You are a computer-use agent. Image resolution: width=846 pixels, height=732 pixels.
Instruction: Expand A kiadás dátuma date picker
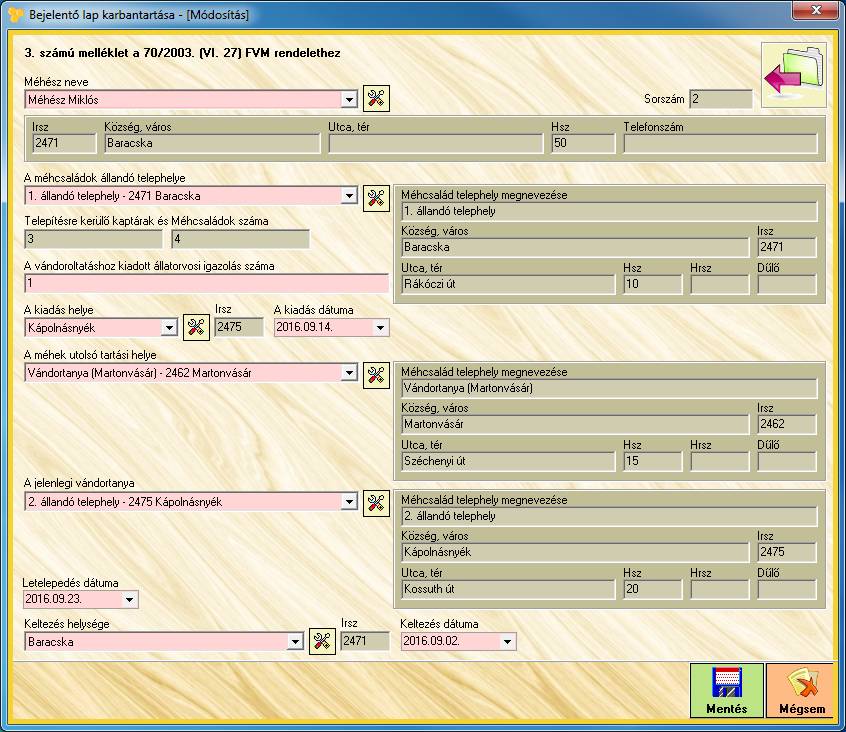[x=381, y=328]
